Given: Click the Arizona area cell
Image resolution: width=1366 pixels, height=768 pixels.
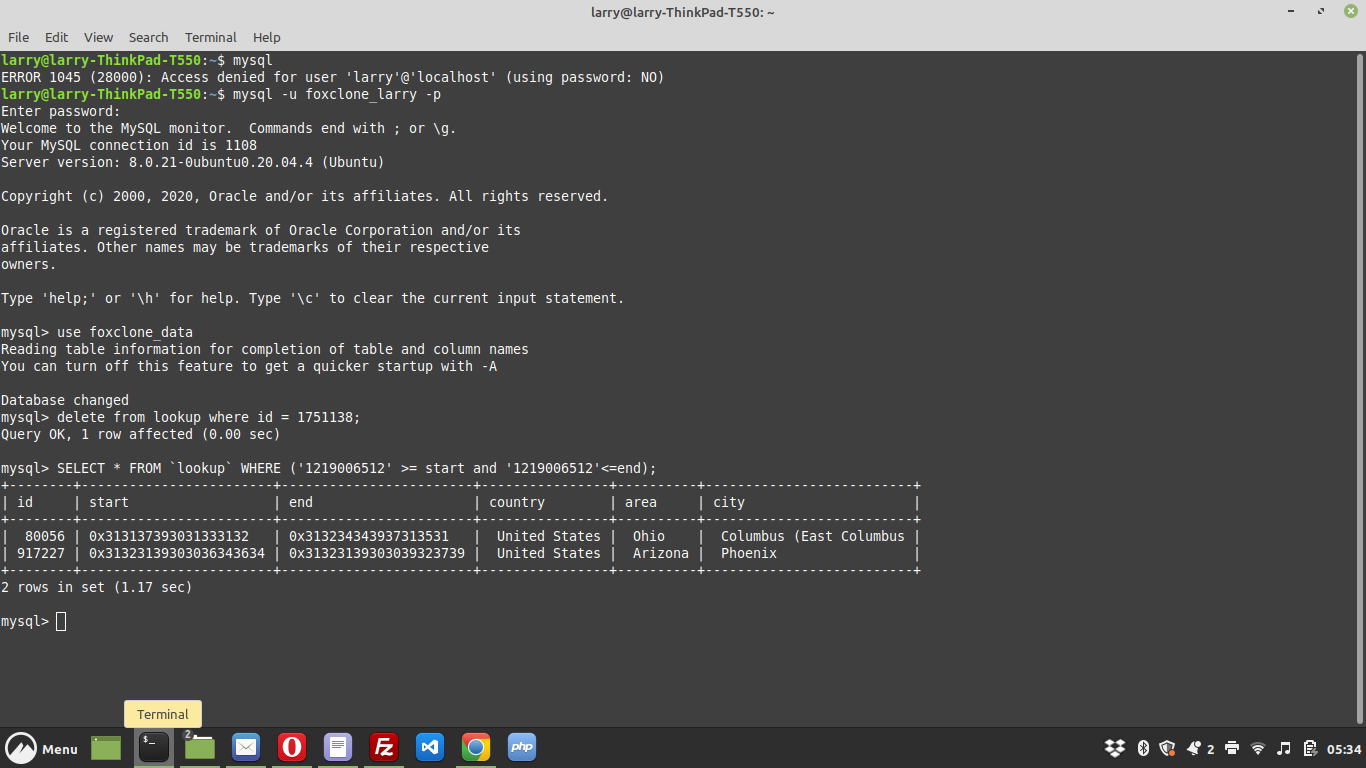Looking at the screenshot, I should (661, 553).
